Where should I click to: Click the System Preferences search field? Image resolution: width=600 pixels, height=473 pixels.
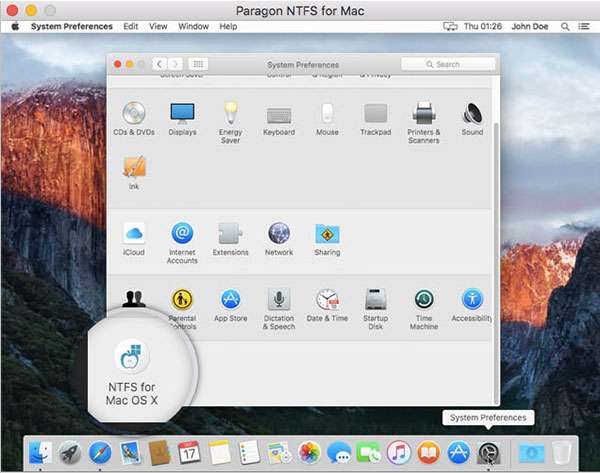pyautogui.click(x=448, y=64)
